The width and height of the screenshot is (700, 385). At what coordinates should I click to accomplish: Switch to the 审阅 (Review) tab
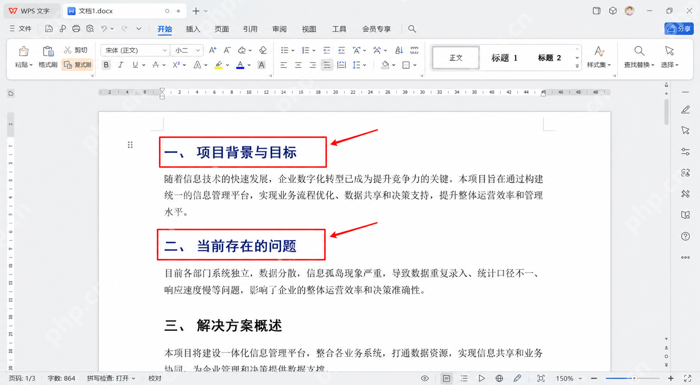(x=279, y=29)
